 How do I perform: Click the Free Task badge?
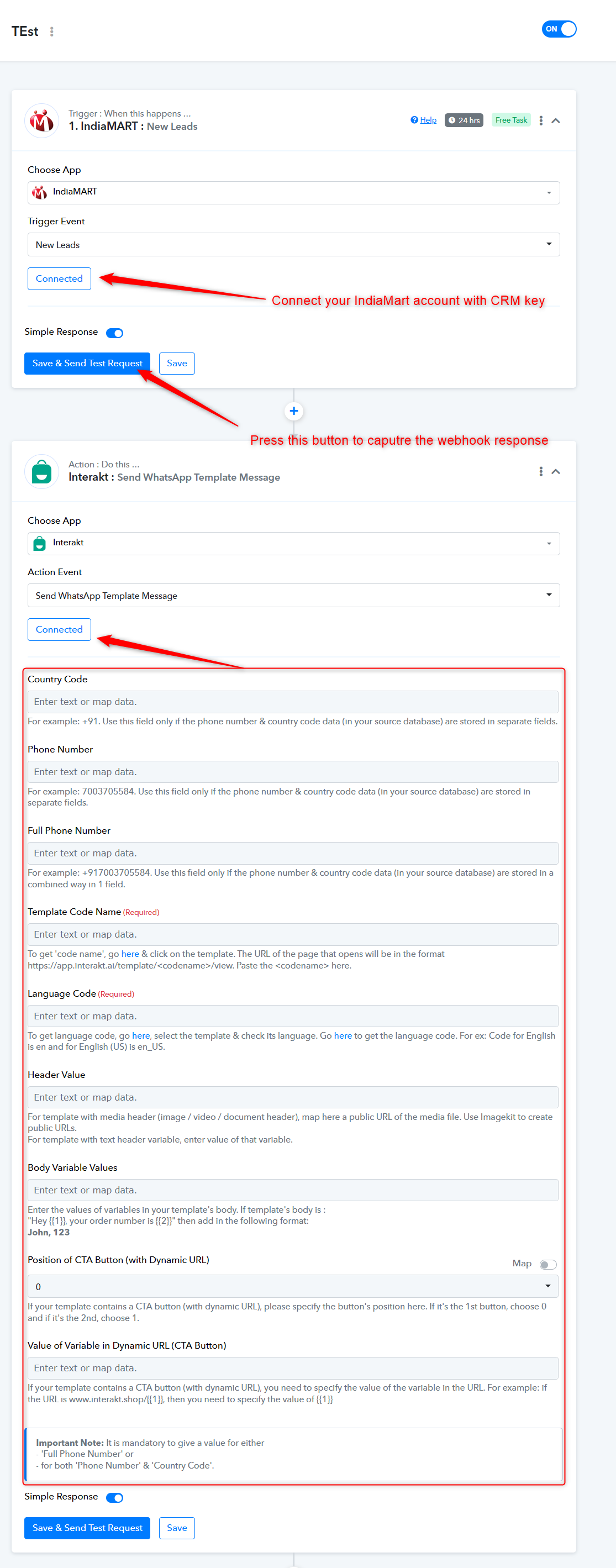pos(511,120)
